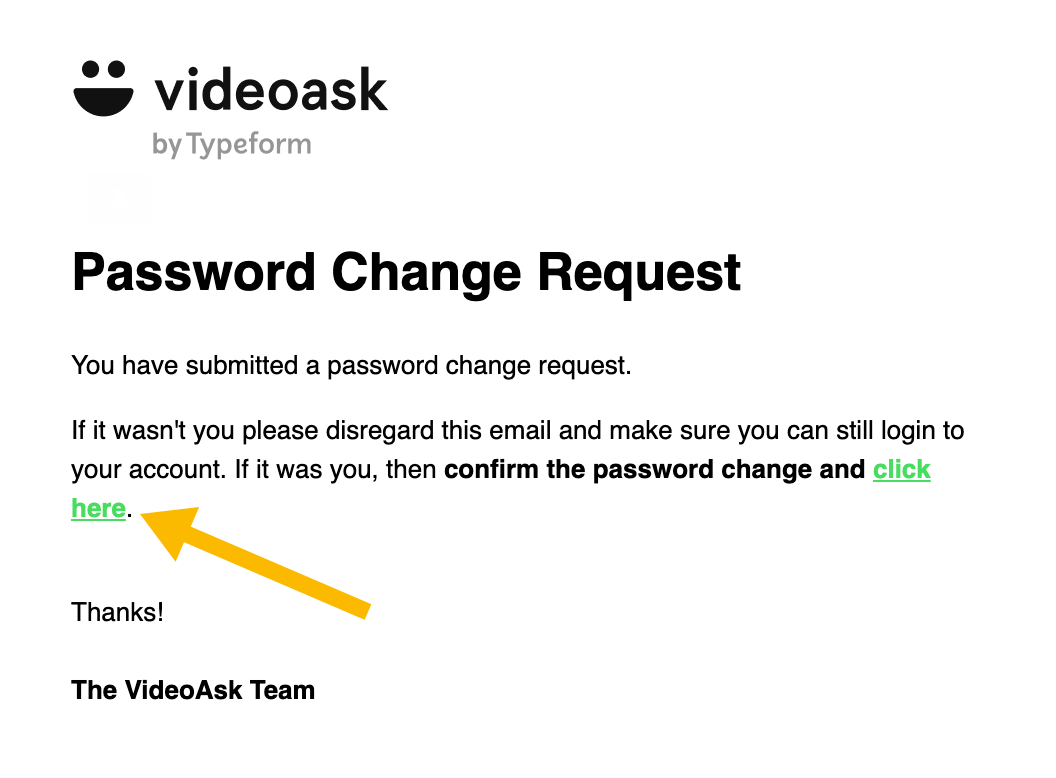The image size is (1056, 778).
Task: Click "The VideoAsk Team" signature
Action: (x=193, y=690)
